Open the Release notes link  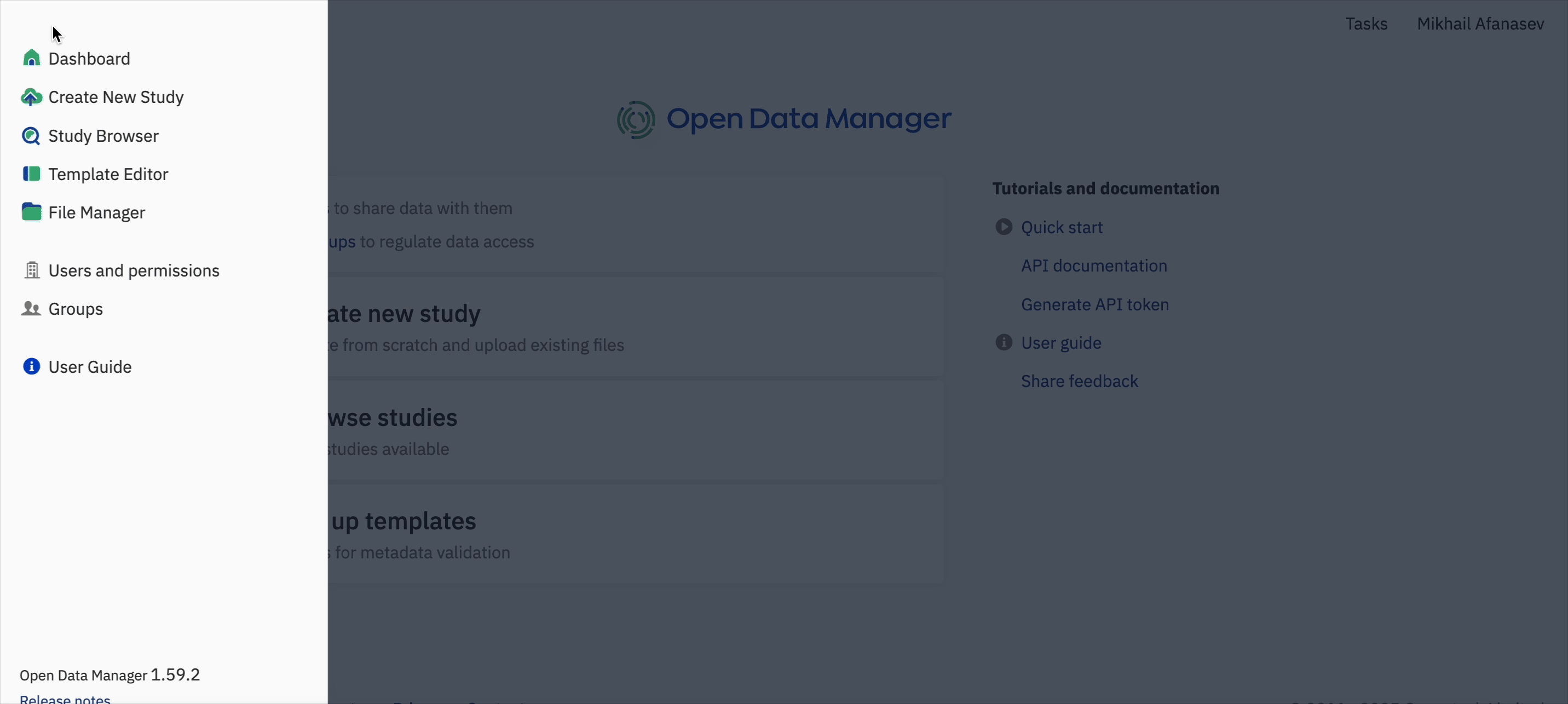coord(65,699)
